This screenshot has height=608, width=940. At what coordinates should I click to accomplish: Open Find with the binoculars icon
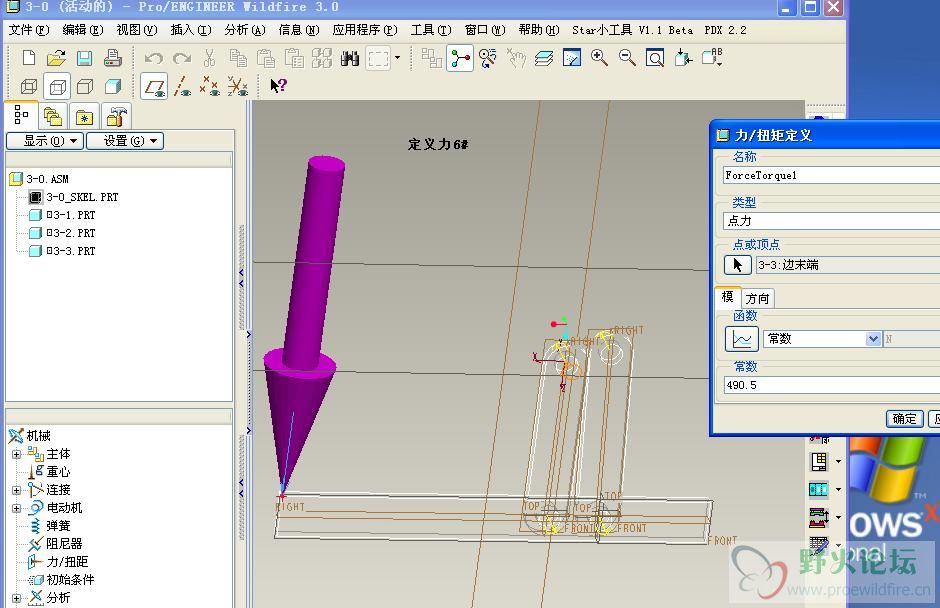click(x=350, y=58)
